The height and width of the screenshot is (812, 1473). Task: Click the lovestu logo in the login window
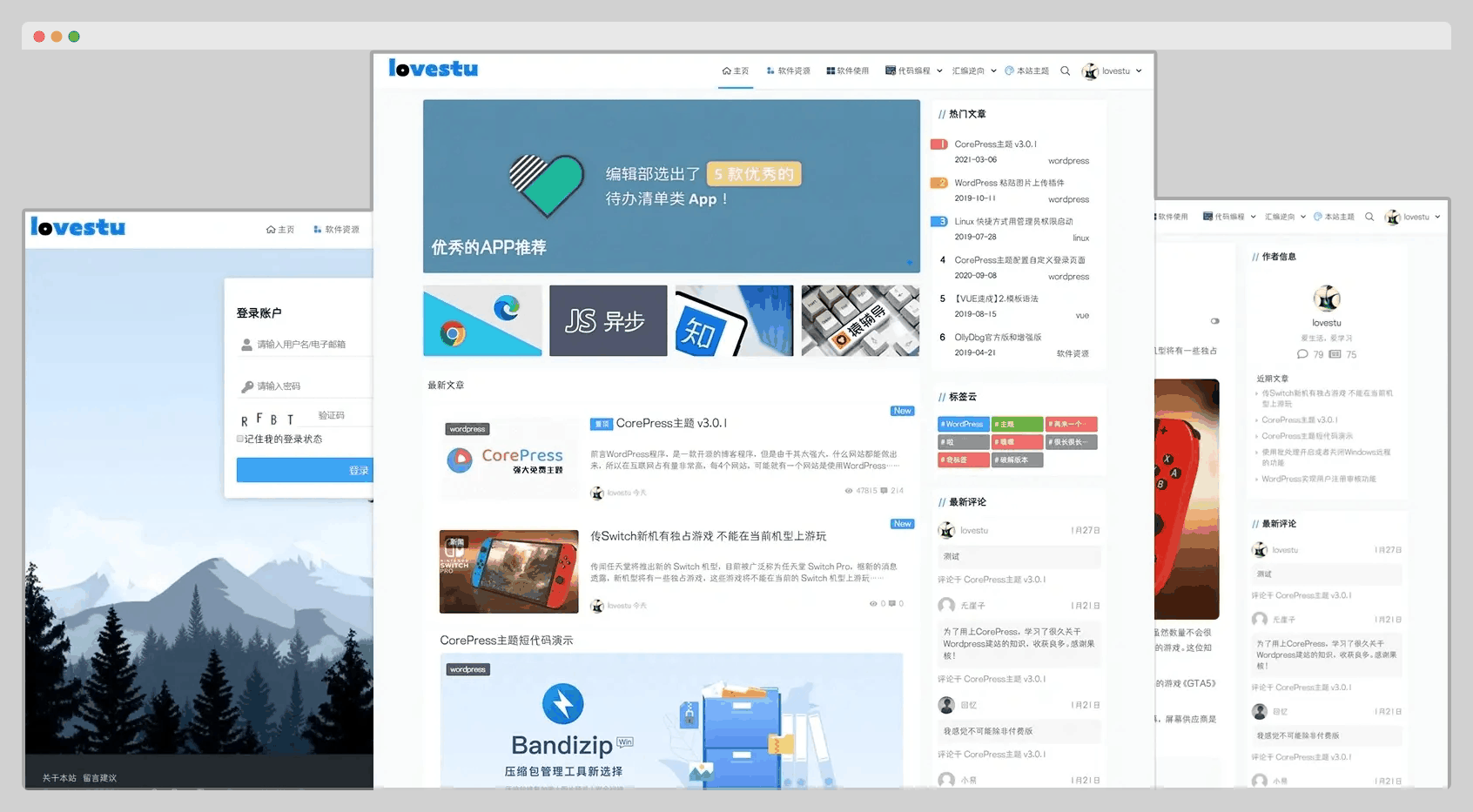pyautogui.click(x=78, y=227)
